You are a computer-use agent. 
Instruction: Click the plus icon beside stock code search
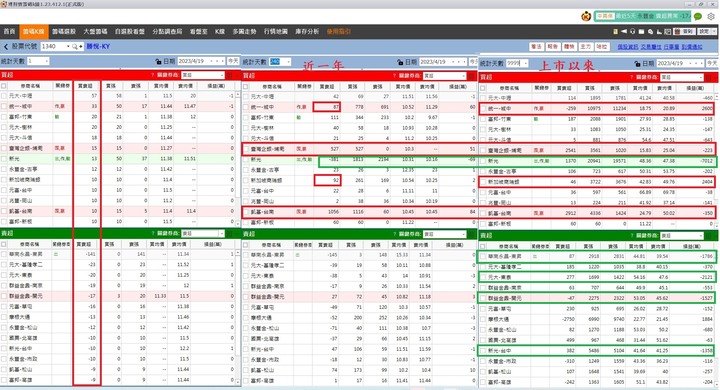[x=81, y=46]
